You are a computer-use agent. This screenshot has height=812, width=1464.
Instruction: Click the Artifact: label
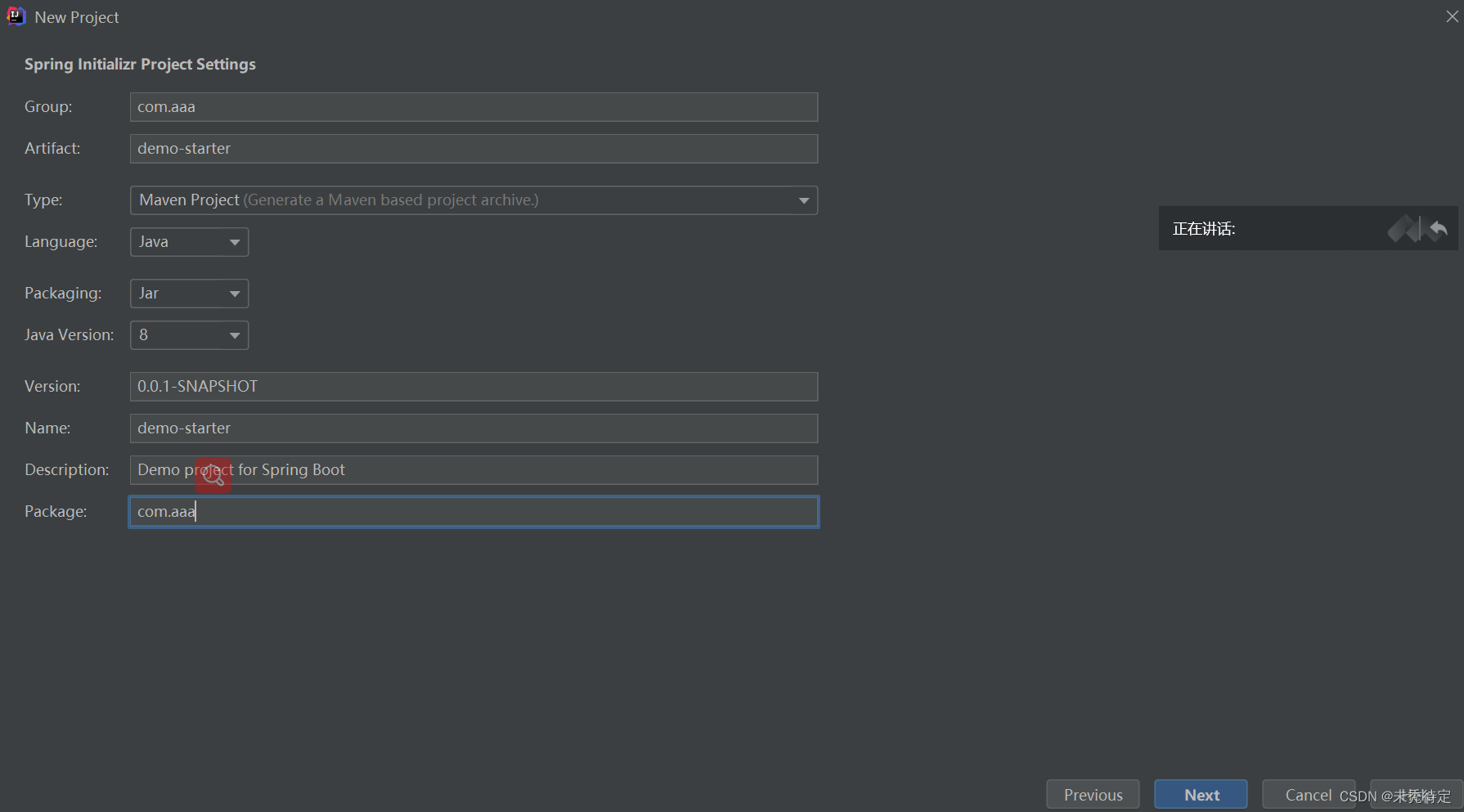click(52, 149)
